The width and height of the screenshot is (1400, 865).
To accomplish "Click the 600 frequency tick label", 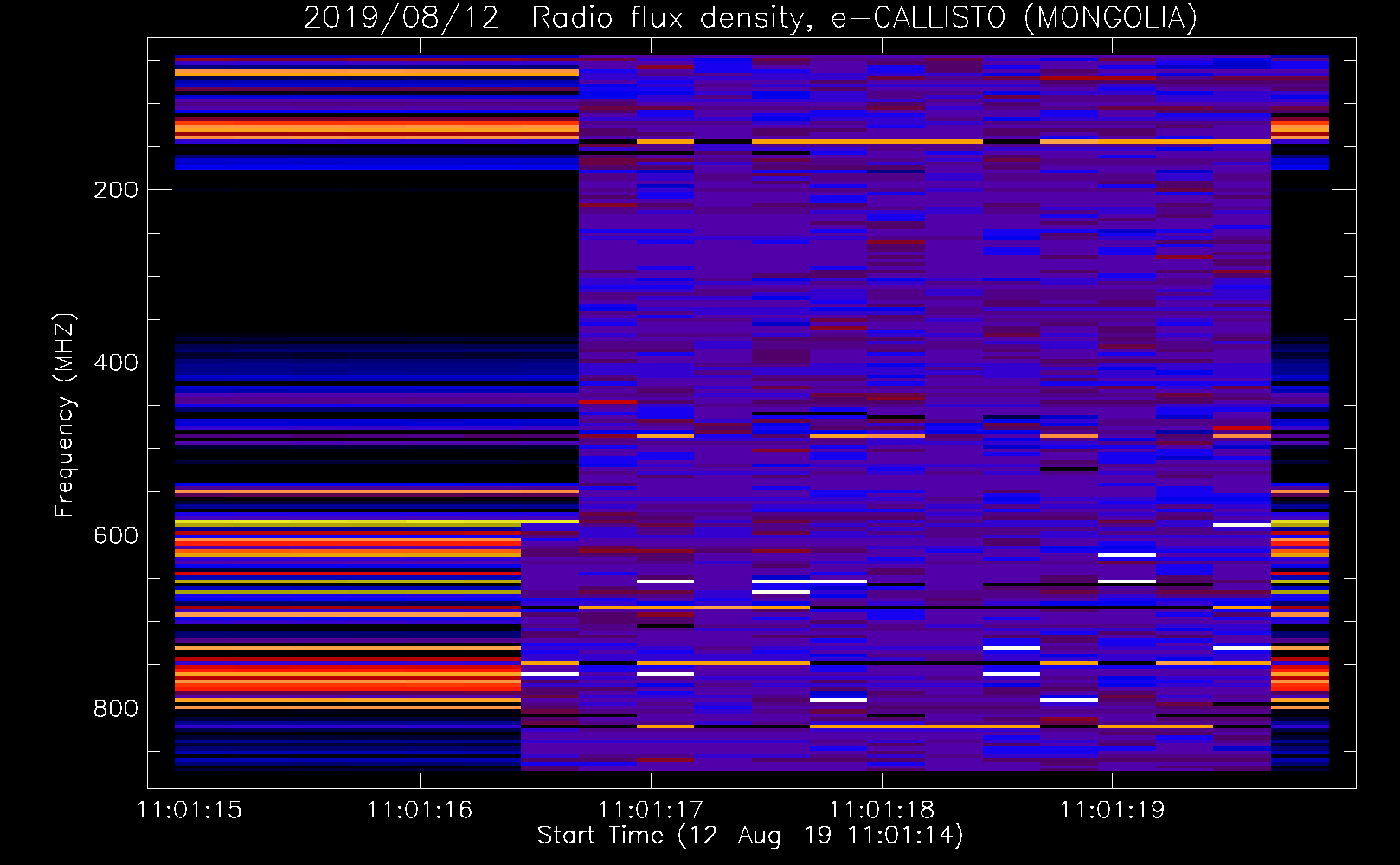I will (x=116, y=535).
